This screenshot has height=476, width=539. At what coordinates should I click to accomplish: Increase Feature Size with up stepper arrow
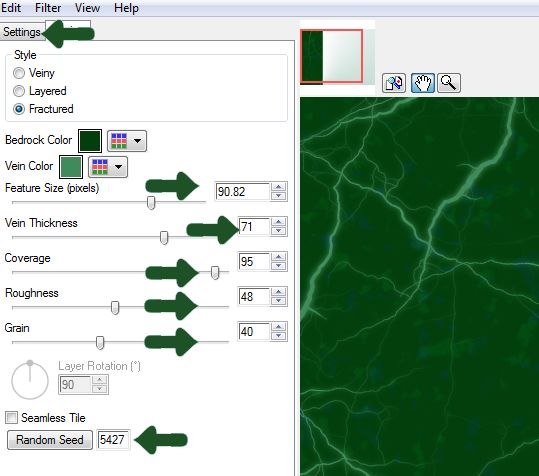coord(278,187)
